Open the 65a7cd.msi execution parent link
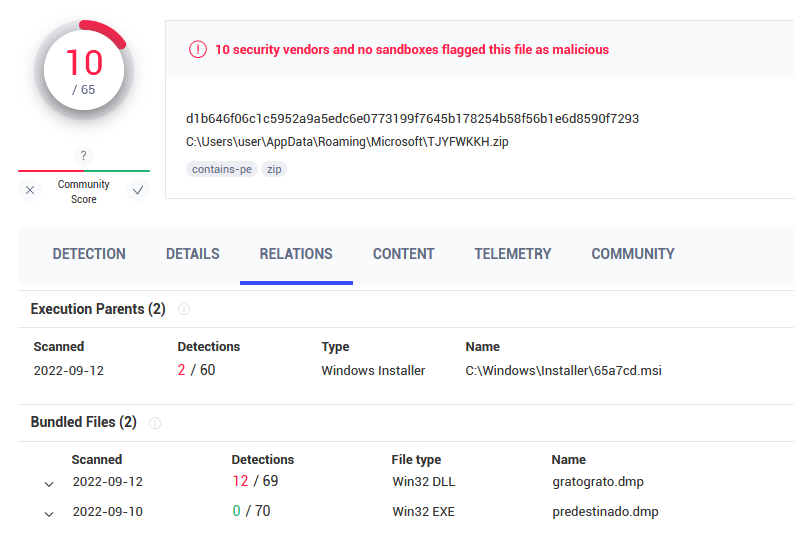The height and width of the screenshot is (544, 794). (564, 370)
